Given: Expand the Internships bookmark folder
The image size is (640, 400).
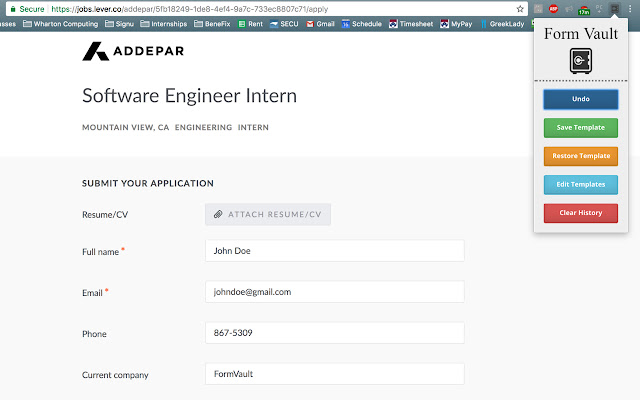Looking at the screenshot, I should click(164, 24).
